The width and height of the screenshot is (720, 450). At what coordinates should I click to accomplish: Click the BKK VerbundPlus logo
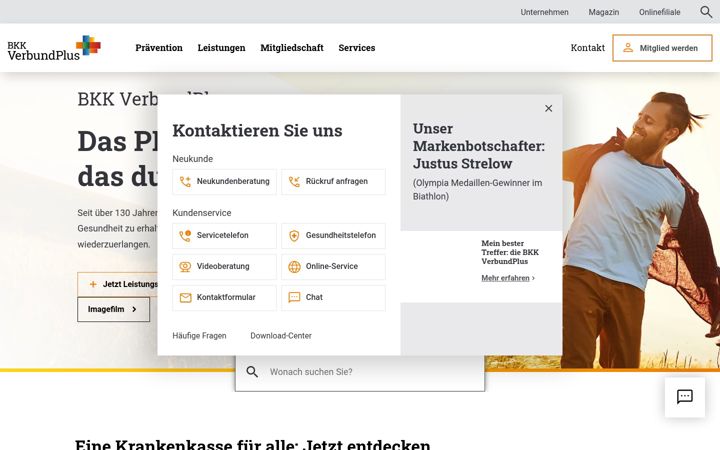[54, 48]
